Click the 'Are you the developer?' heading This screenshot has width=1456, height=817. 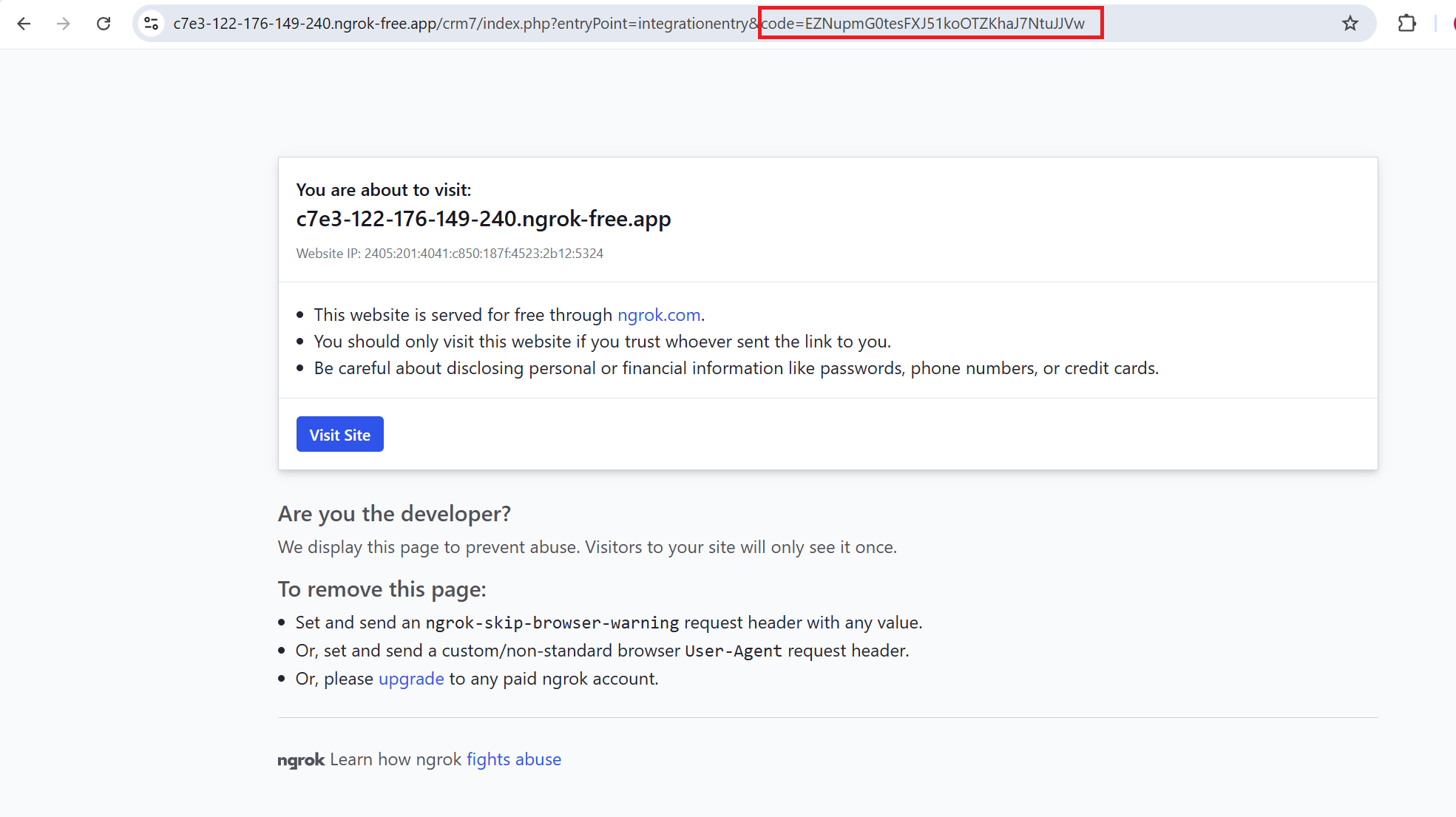(394, 514)
